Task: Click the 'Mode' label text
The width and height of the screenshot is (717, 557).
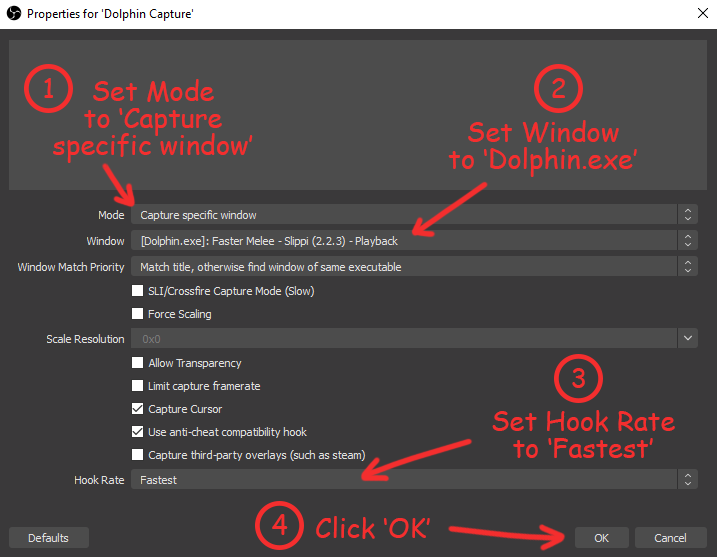Action: tap(111, 215)
